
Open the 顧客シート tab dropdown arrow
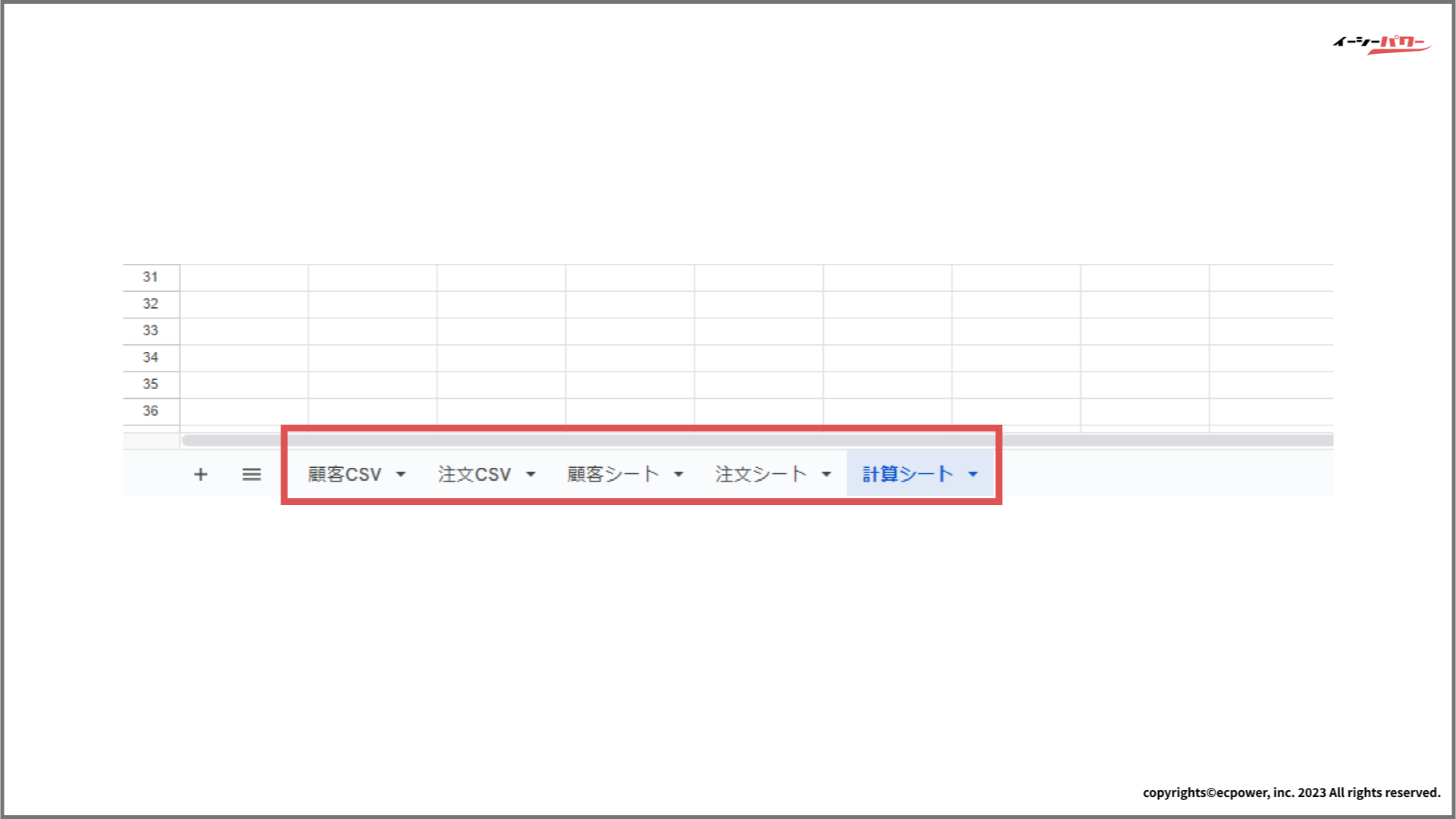point(678,475)
